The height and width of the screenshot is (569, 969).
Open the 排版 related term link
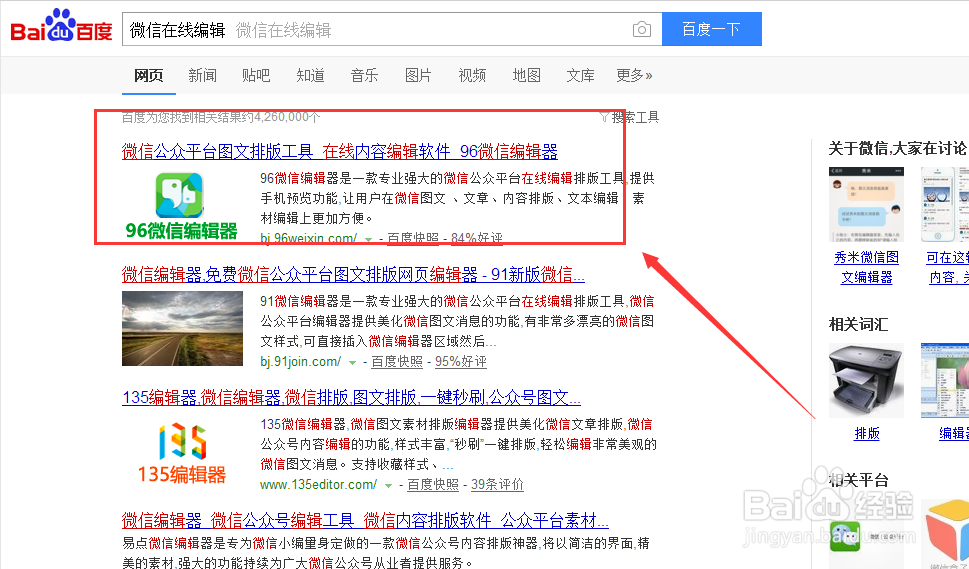866,433
